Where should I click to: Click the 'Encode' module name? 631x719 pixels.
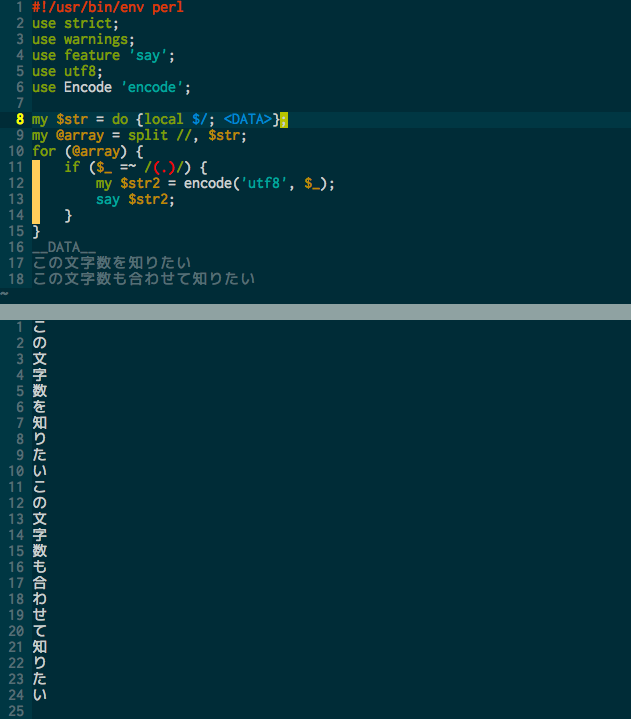(88, 87)
